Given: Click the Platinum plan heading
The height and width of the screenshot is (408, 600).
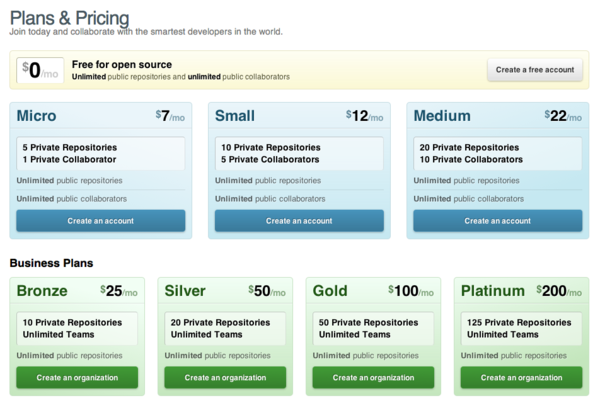Looking at the screenshot, I should (492, 291).
